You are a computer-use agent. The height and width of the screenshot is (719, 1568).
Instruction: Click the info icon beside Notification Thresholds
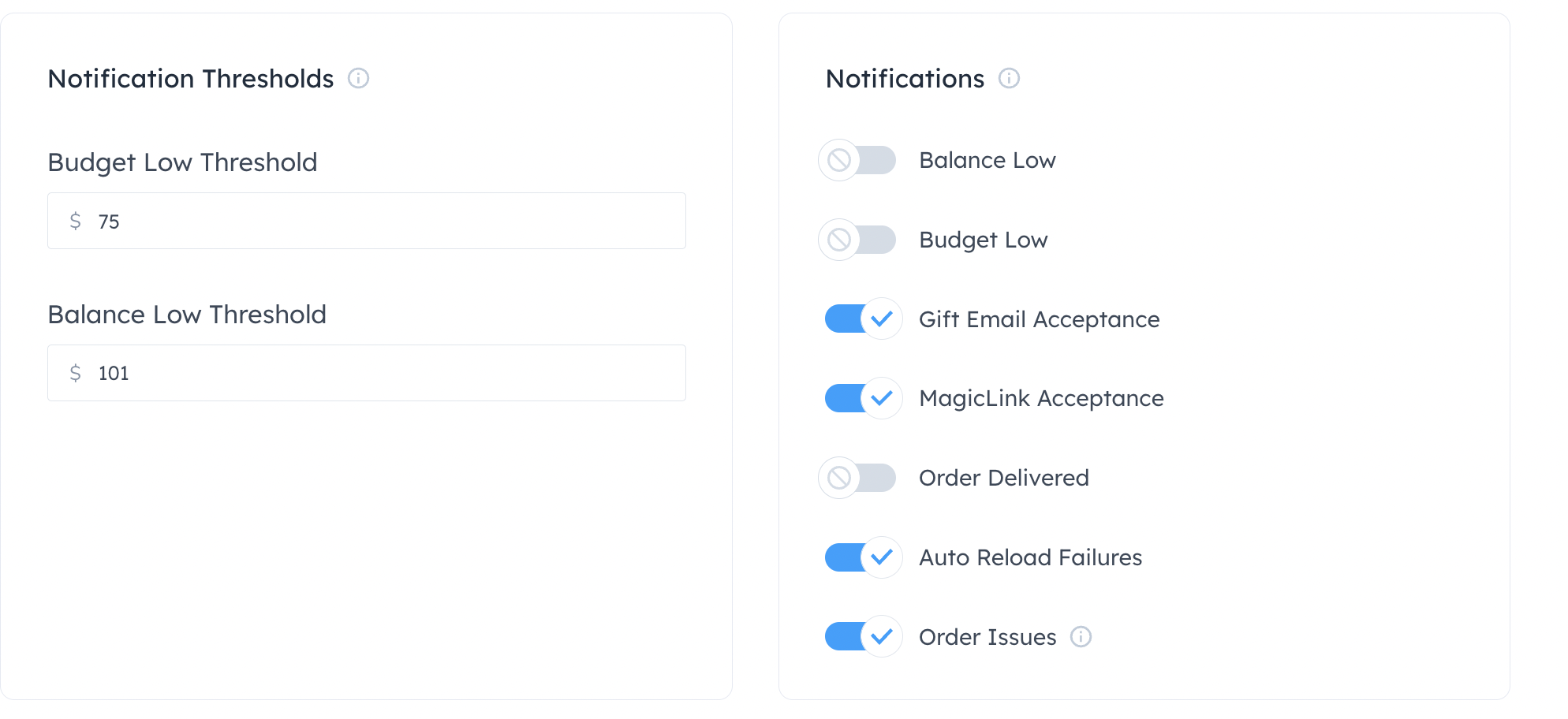[x=359, y=79]
